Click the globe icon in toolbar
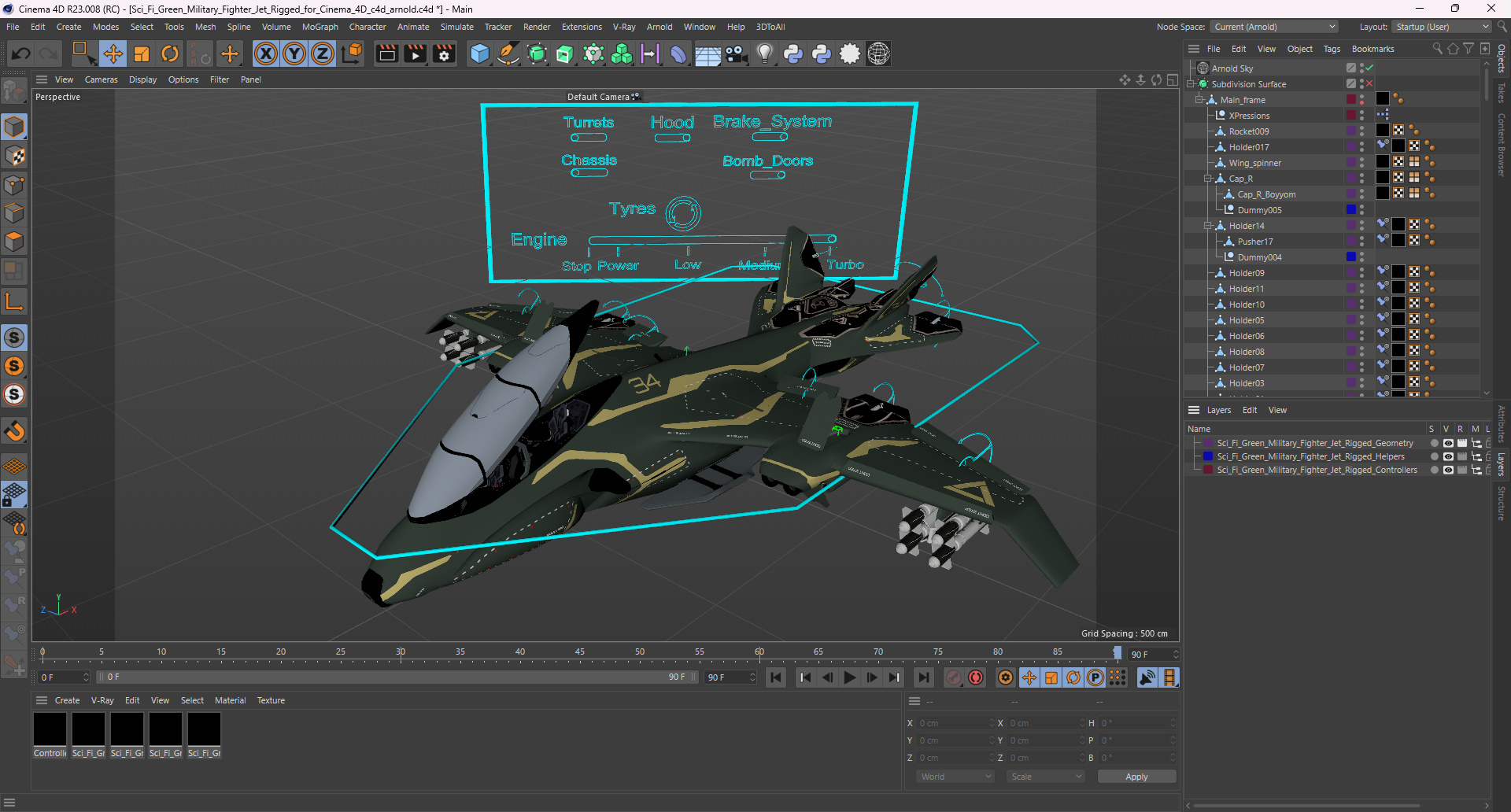 pyautogui.click(x=878, y=54)
